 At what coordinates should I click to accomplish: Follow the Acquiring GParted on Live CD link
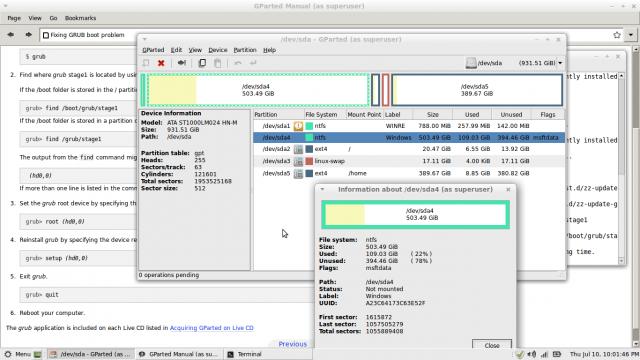[x=211, y=328]
